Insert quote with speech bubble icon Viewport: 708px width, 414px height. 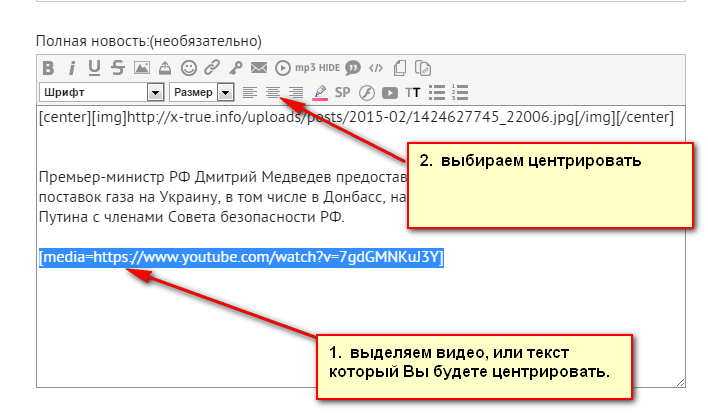coord(353,69)
